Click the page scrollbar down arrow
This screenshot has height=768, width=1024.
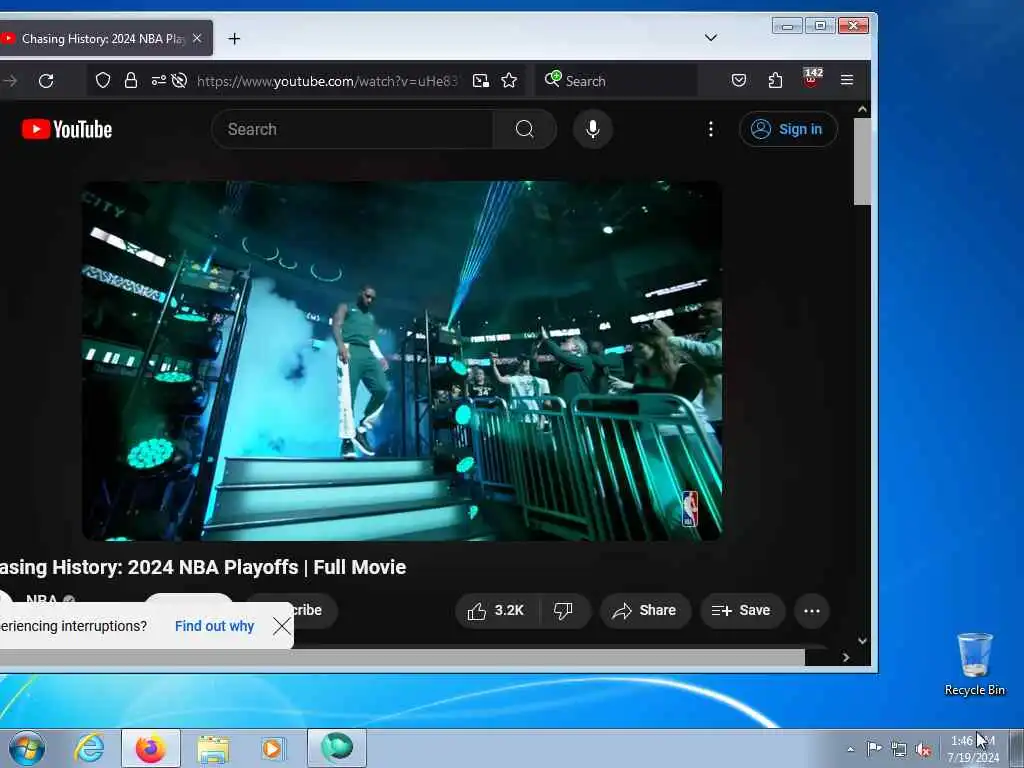pyautogui.click(x=862, y=641)
